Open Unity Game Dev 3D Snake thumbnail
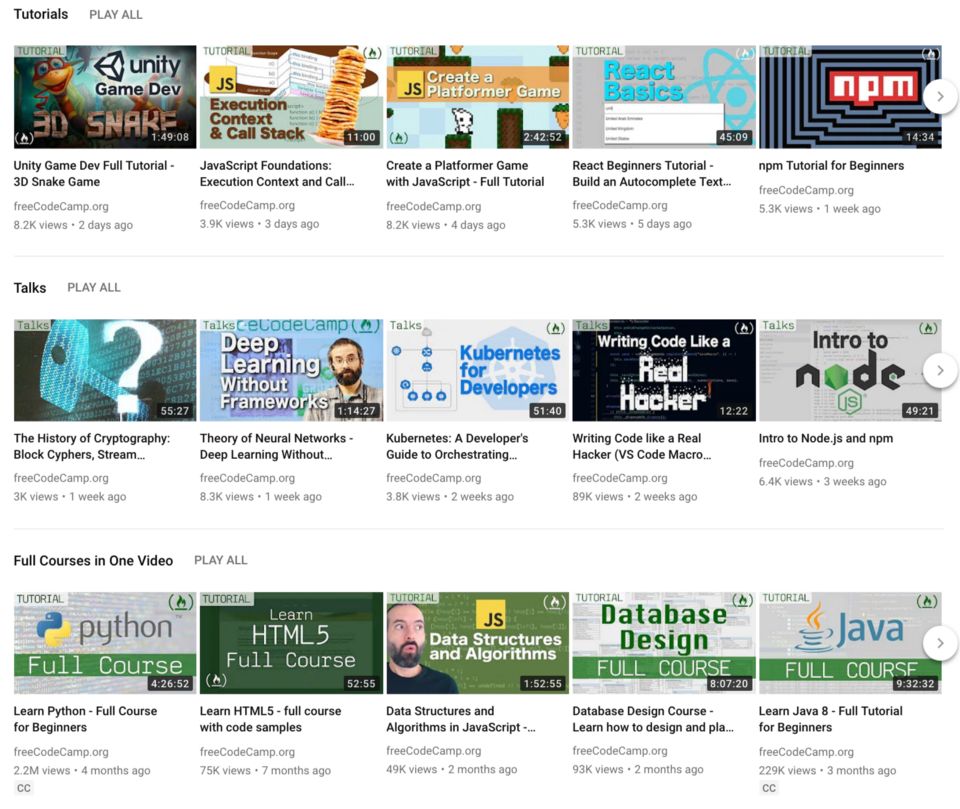The height and width of the screenshot is (809, 960). click(105, 97)
